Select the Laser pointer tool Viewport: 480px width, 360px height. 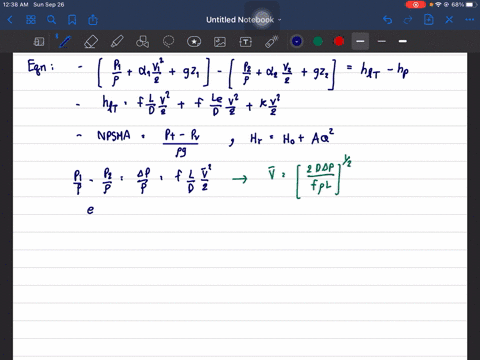(x=272, y=42)
